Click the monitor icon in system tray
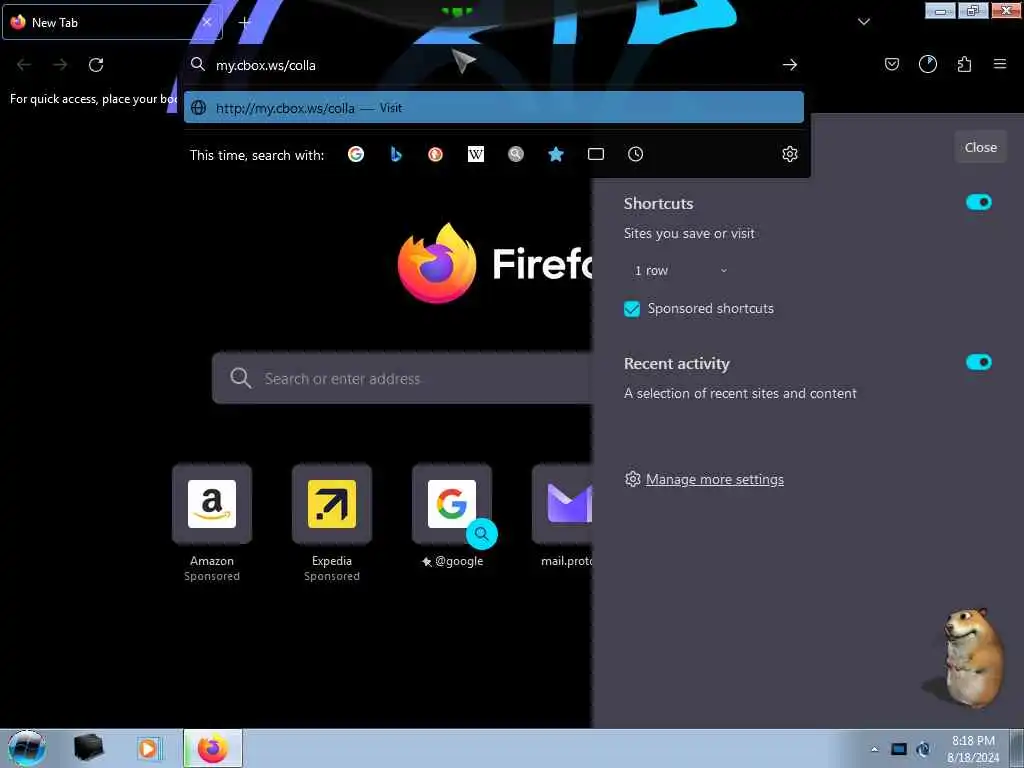The width and height of the screenshot is (1024, 768). coord(899,749)
